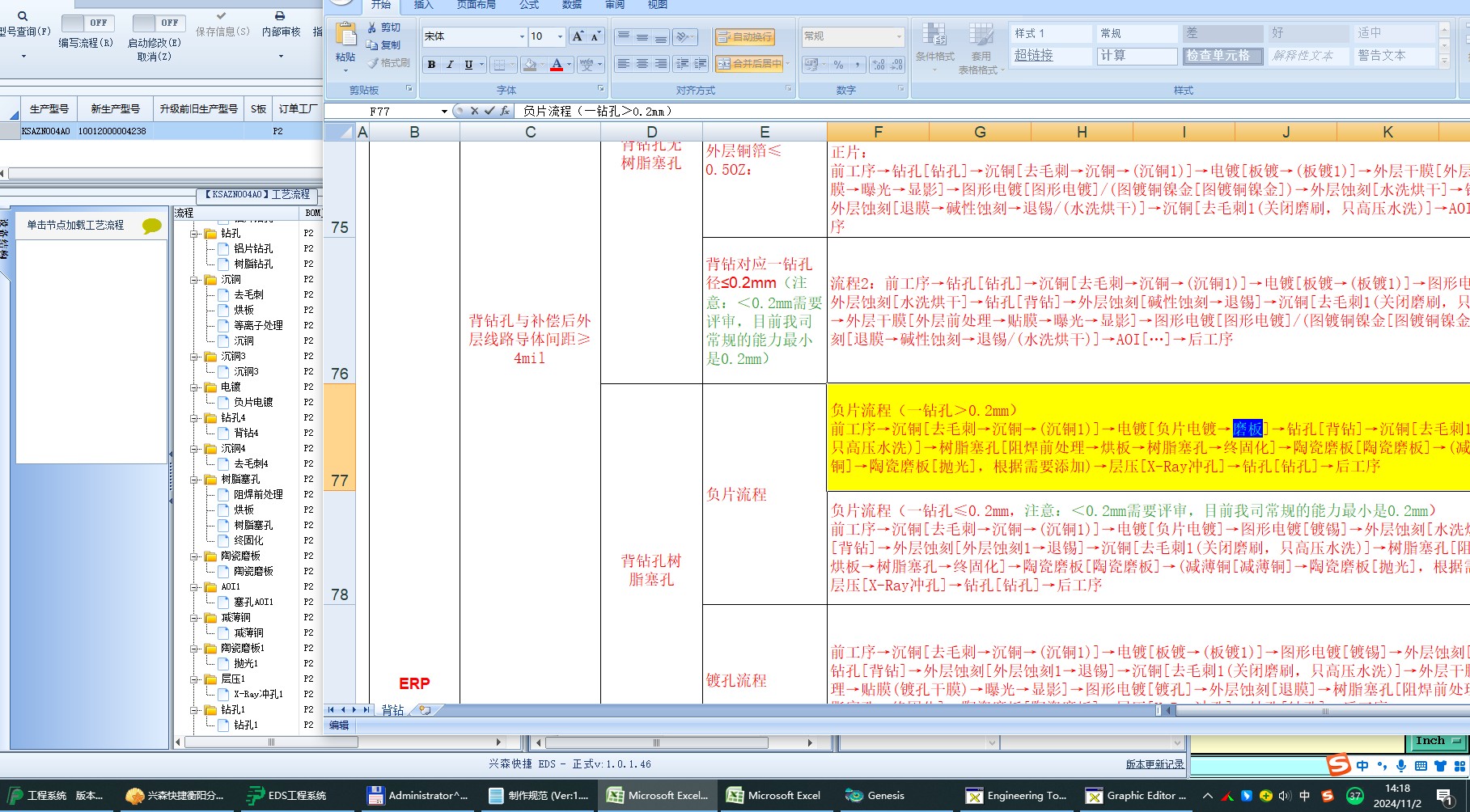Click the increase indent icon
Viewport: 1470px width, 812px height.
[x=700, y=64]
